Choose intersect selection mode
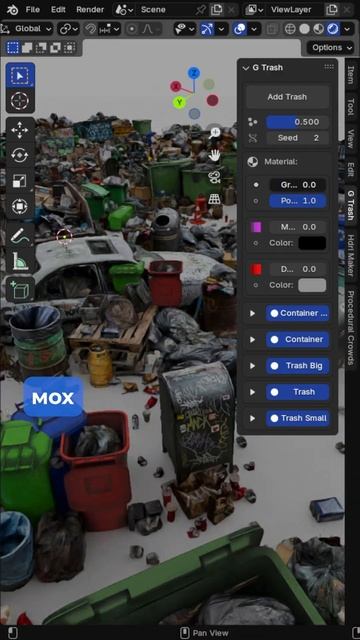The height and width of the screenshot is (640, 360). click(x=69, y=48)
